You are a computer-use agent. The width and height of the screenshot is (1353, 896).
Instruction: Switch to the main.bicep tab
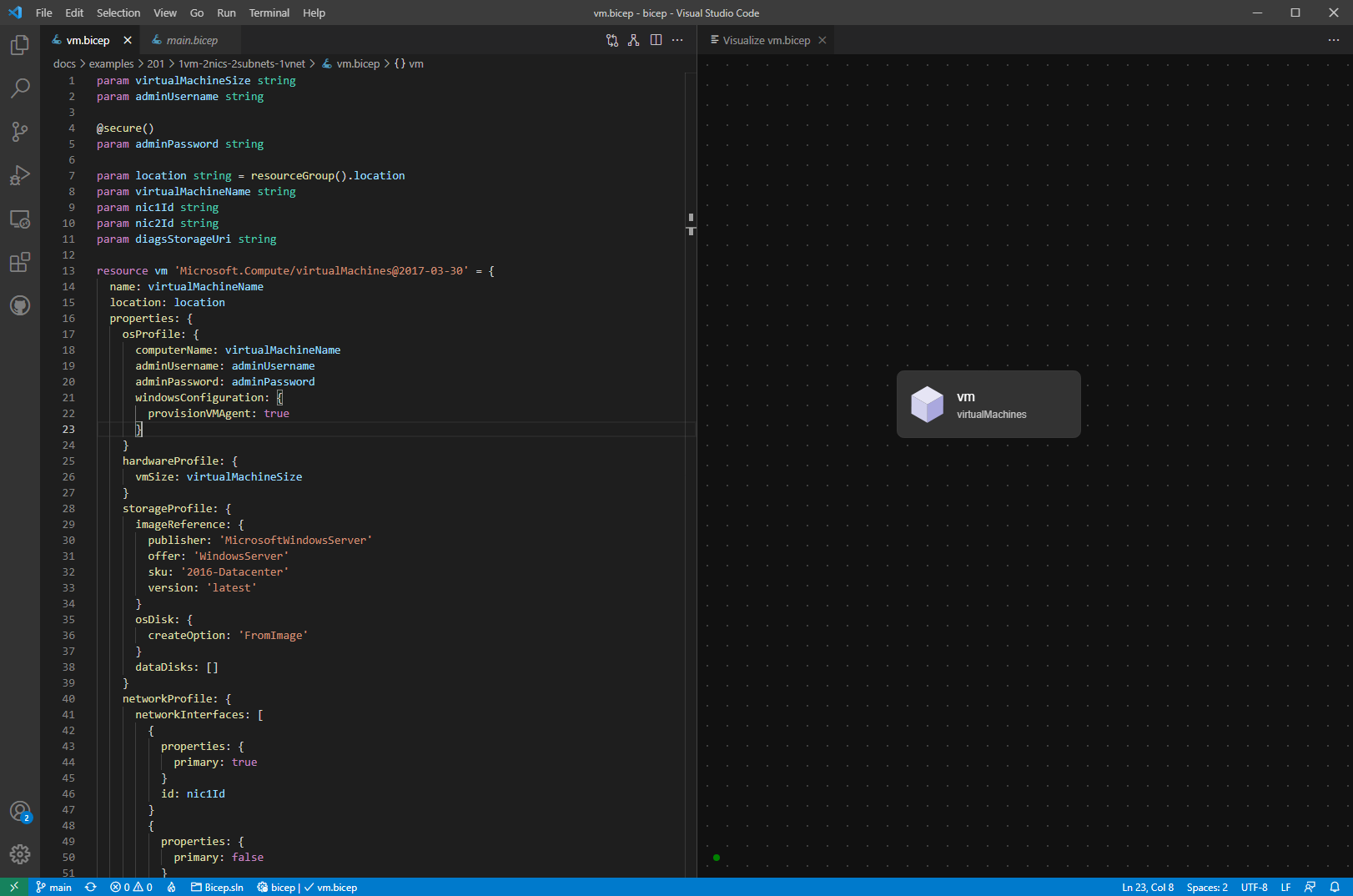[x=192, y=40]
